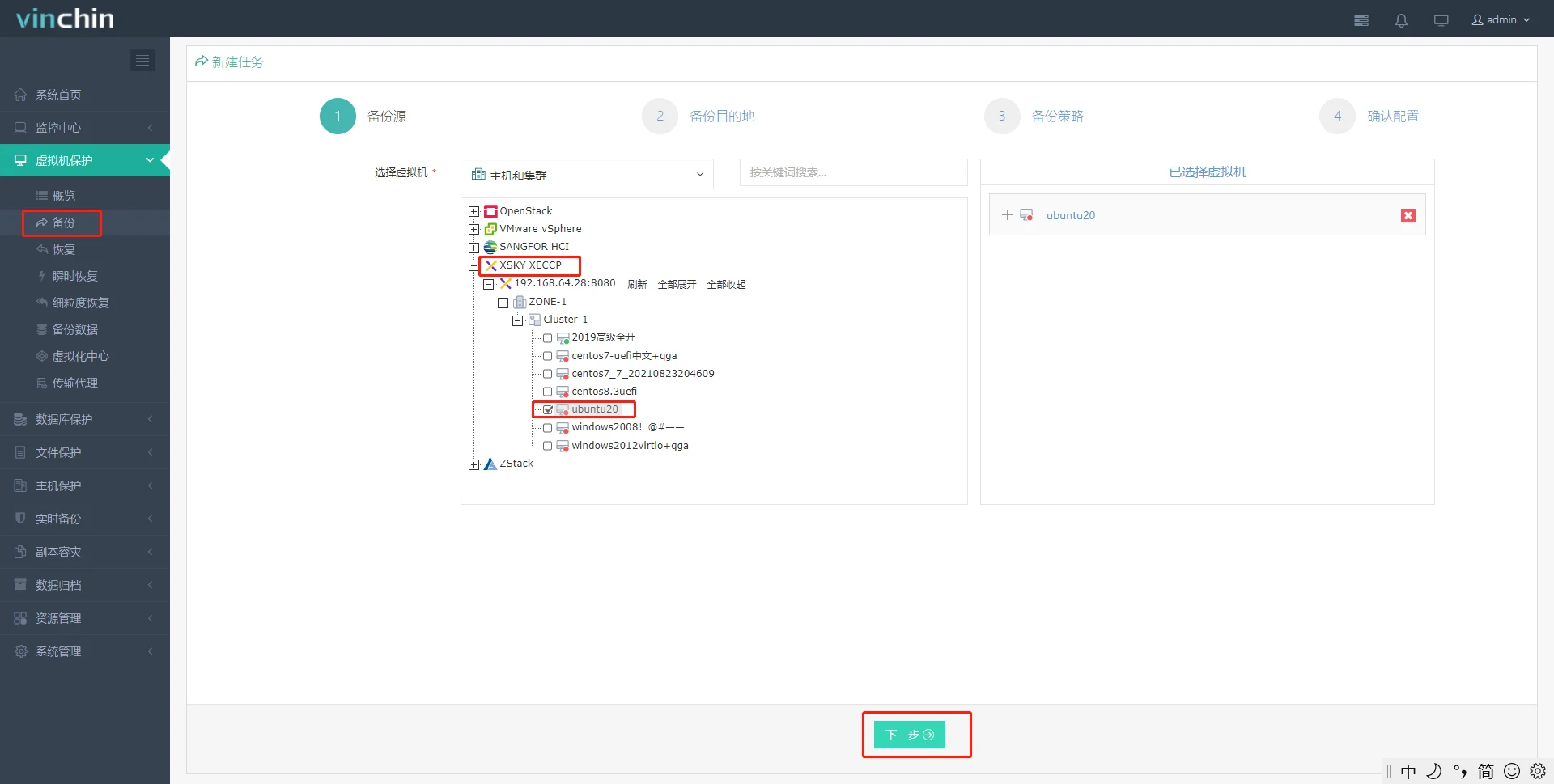This screenshot has height=784, width=1554.
Task: Click the server list icon in header
Action: [x=1361, y=20]
